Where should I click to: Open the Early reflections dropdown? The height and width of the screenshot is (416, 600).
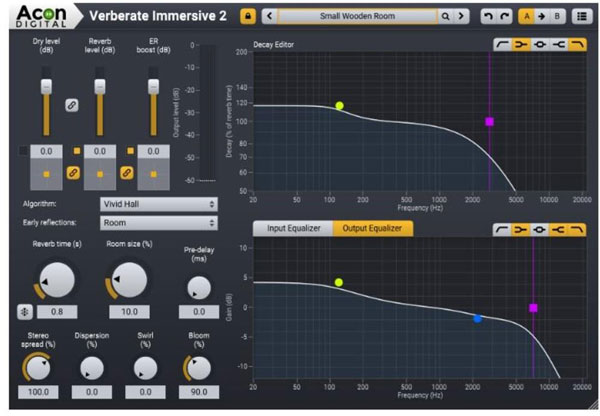point(159,223)
